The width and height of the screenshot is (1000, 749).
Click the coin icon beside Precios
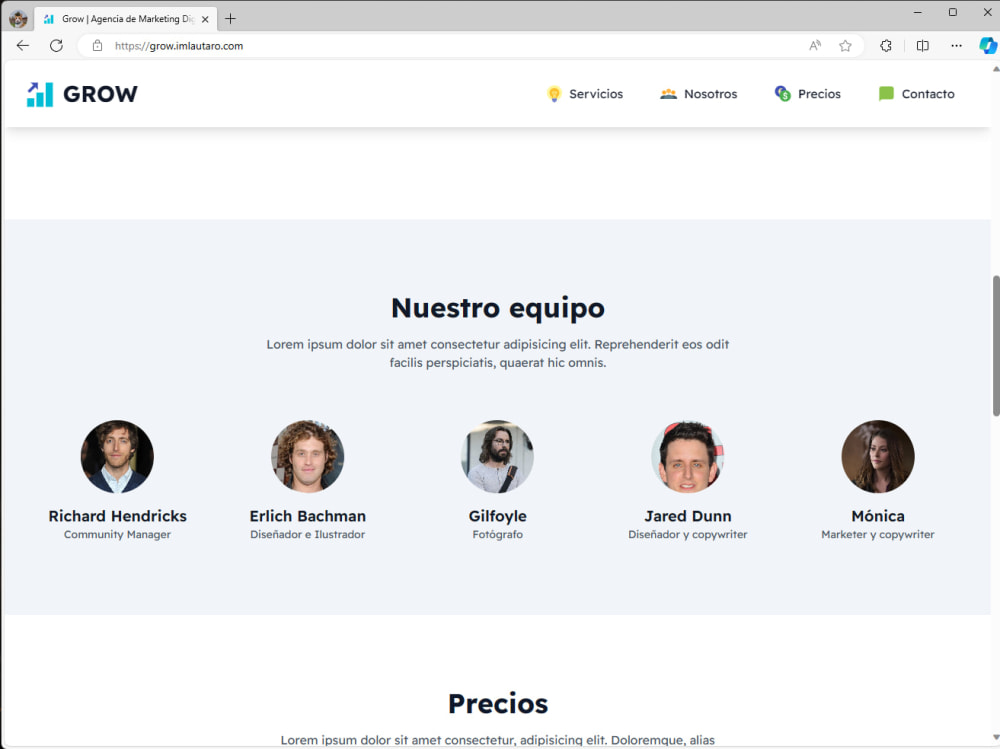click(783, 94)
